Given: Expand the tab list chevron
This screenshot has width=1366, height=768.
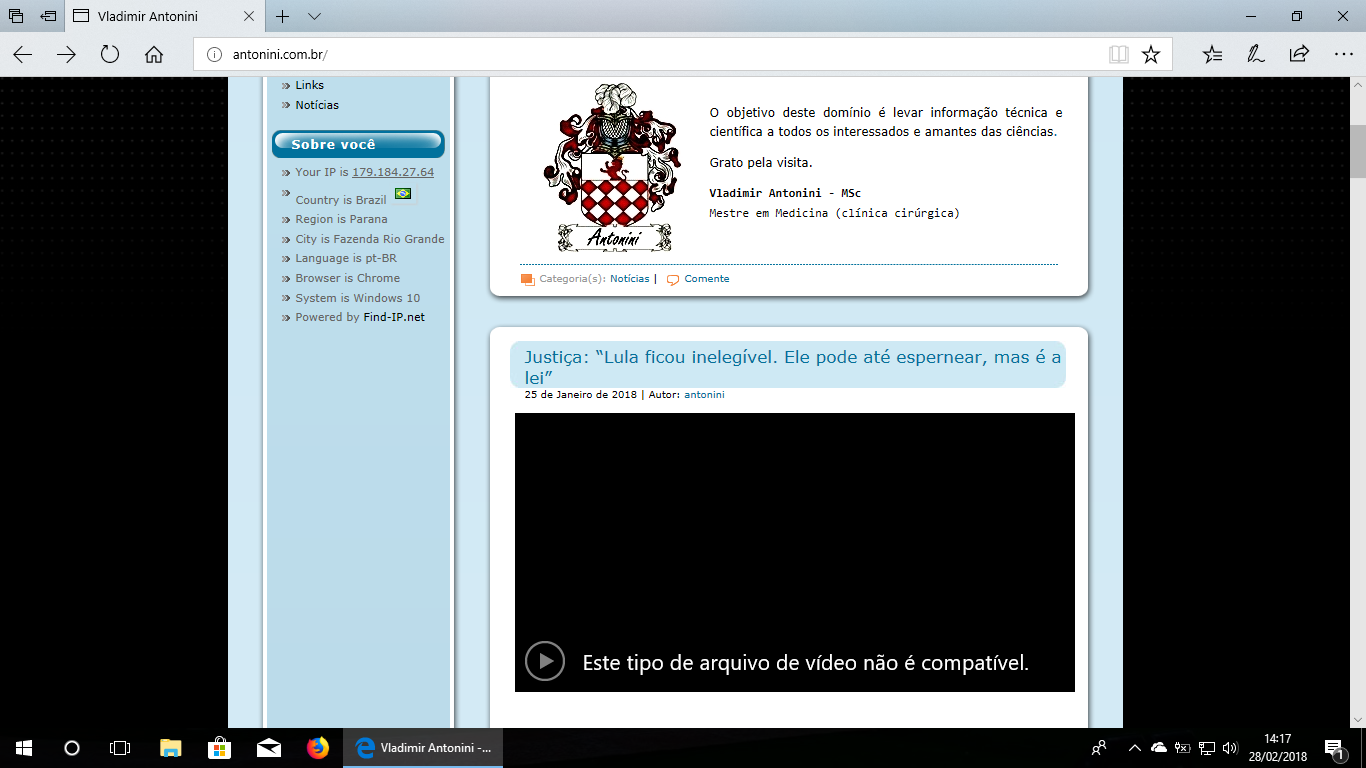Looking at the screenshot, I should point(314,17).
